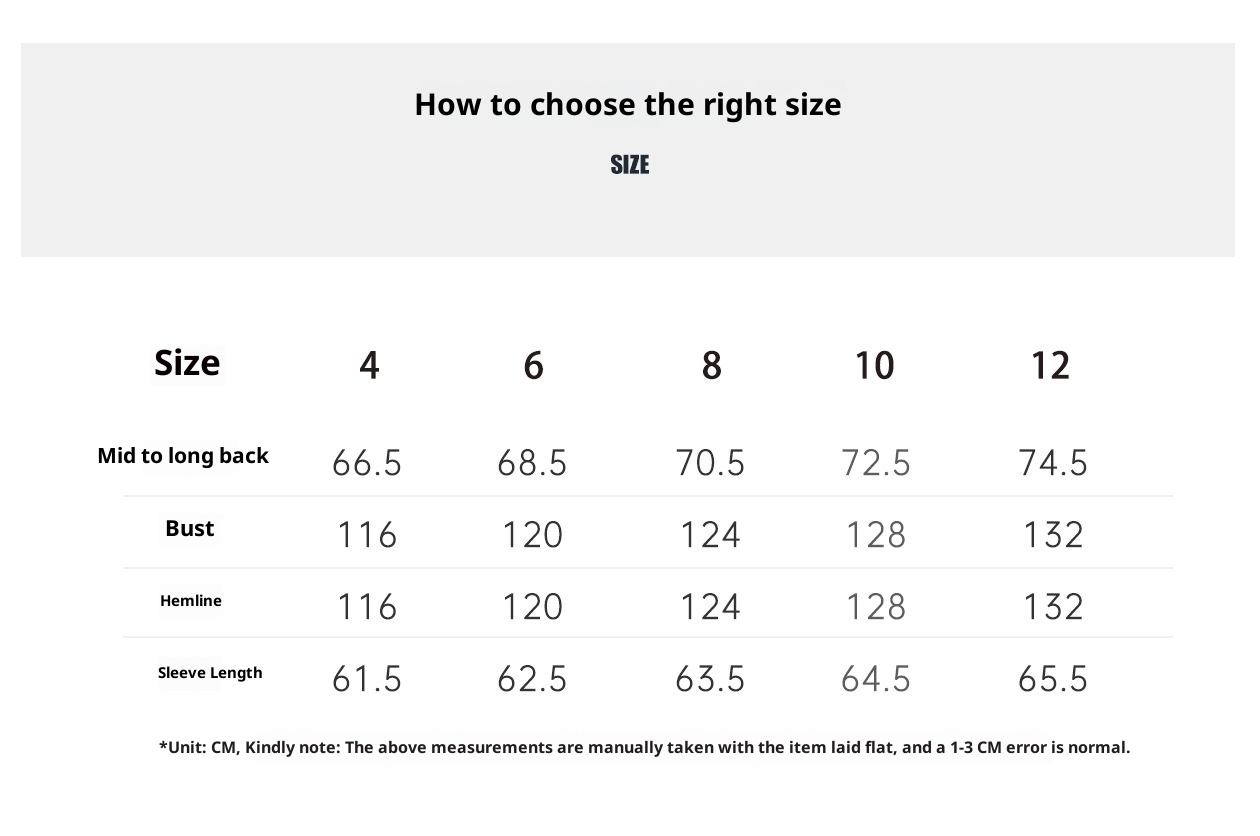Click sleeve length value 65.5
Screen dimensions: 1260x836
(1053, 679)
